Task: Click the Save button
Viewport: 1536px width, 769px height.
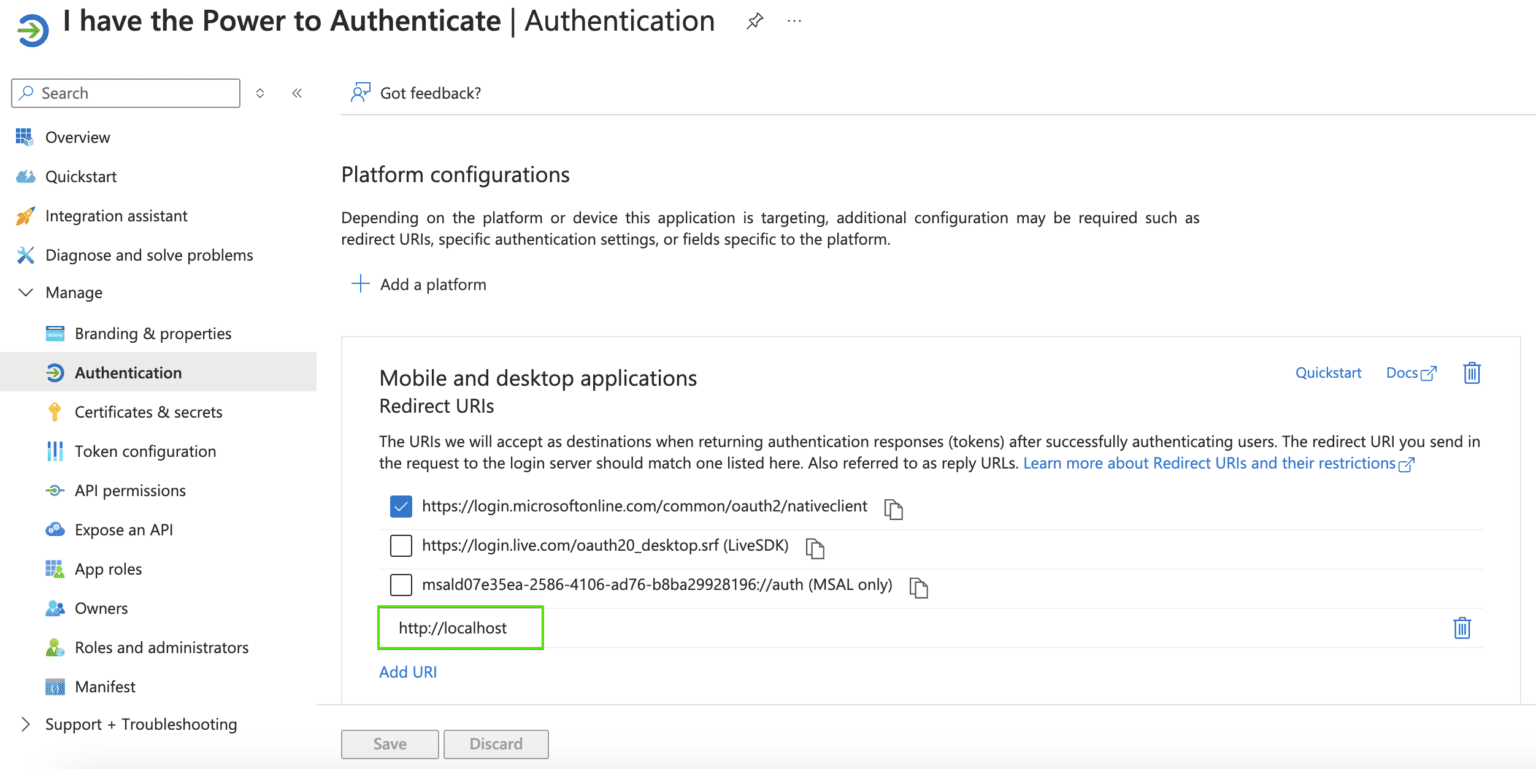Action: [389, 743]
